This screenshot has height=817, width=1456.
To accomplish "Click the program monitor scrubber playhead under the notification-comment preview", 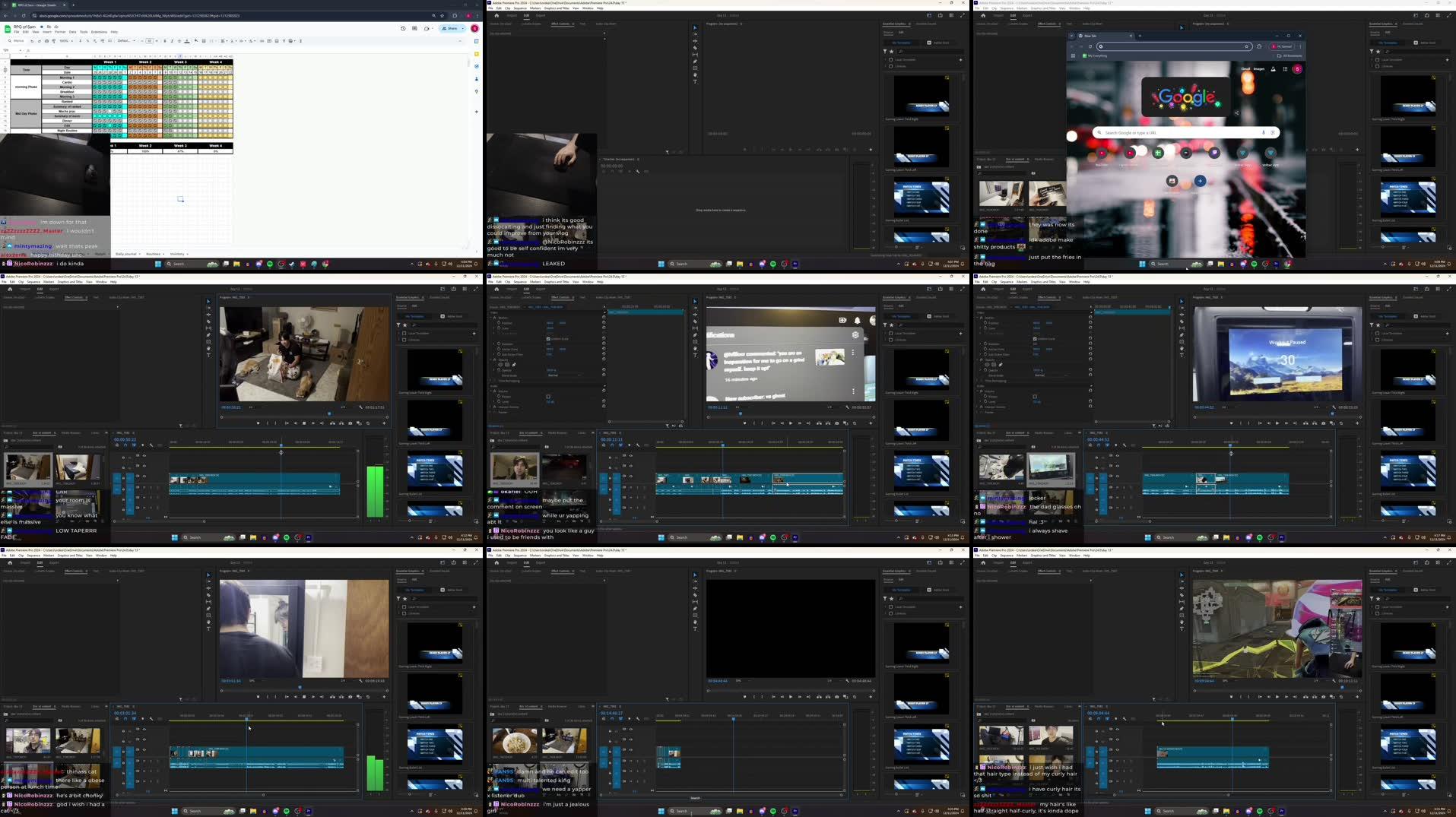I will (740, 413).
